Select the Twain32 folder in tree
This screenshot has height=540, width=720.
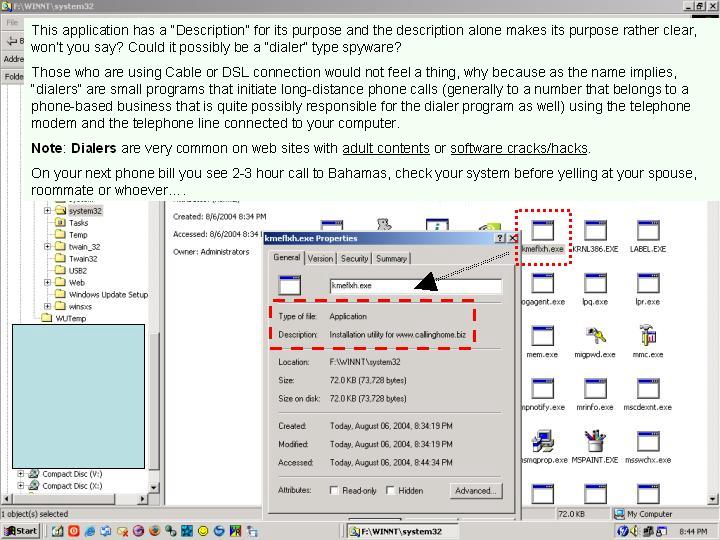pyautogui.click(x=83, y=259)
